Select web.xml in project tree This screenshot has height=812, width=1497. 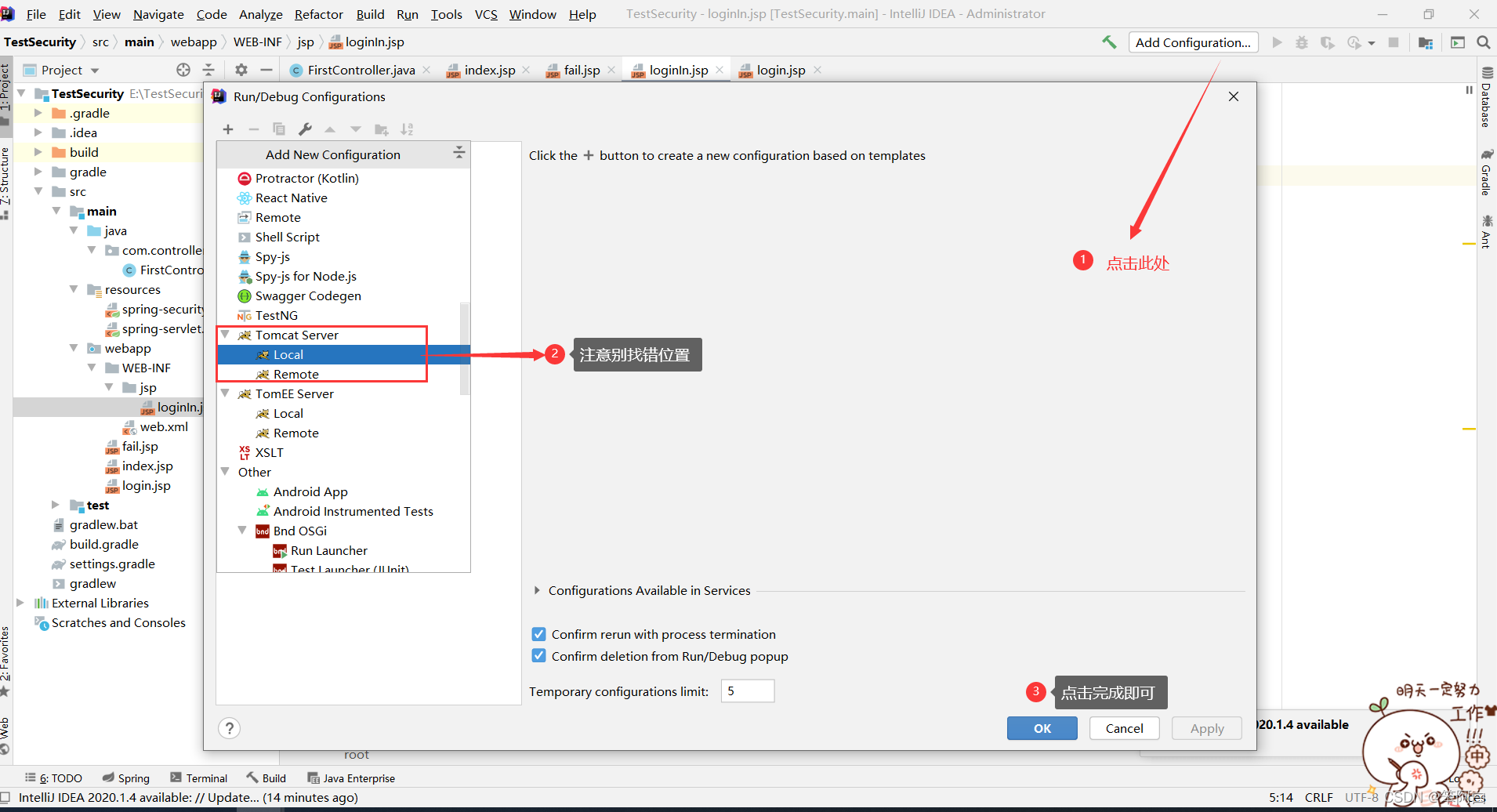click(164, 426)
